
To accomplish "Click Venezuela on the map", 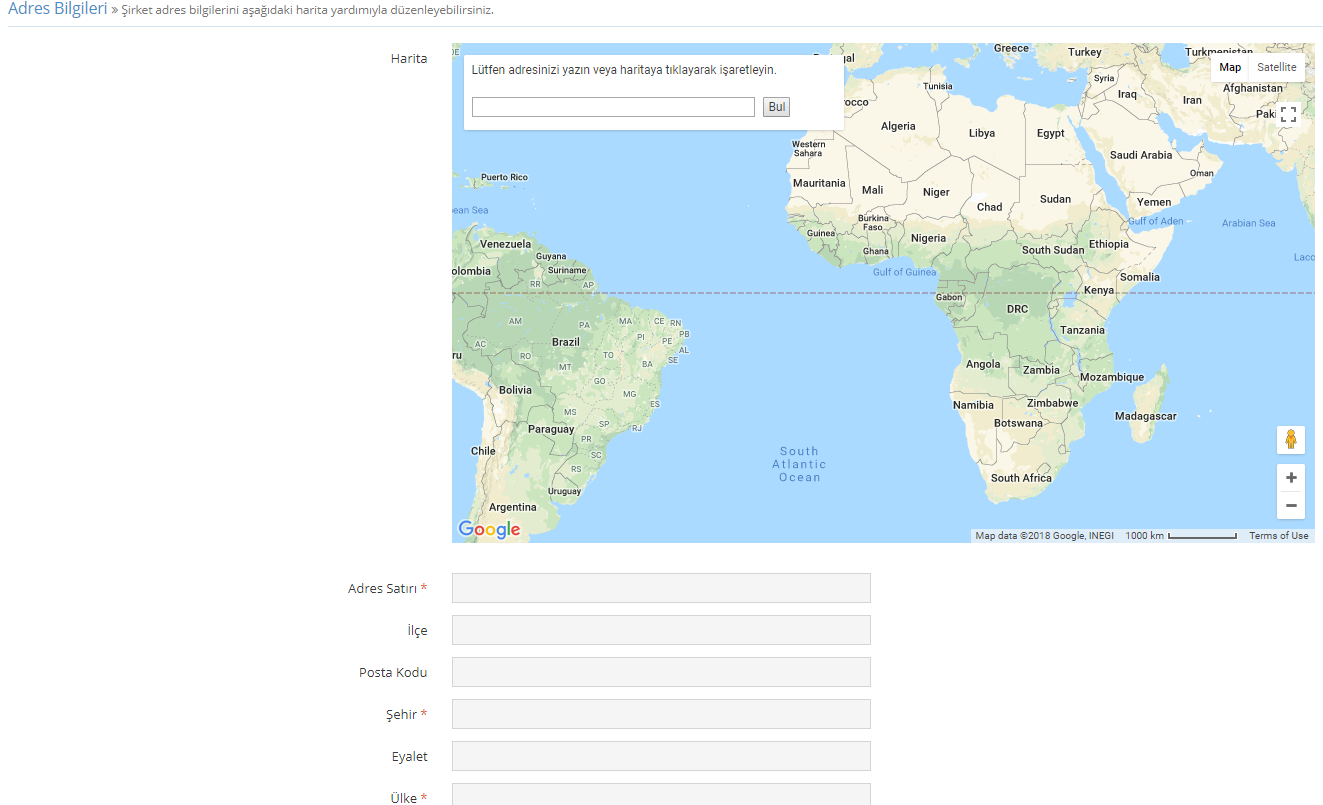I will click(506, 244).
